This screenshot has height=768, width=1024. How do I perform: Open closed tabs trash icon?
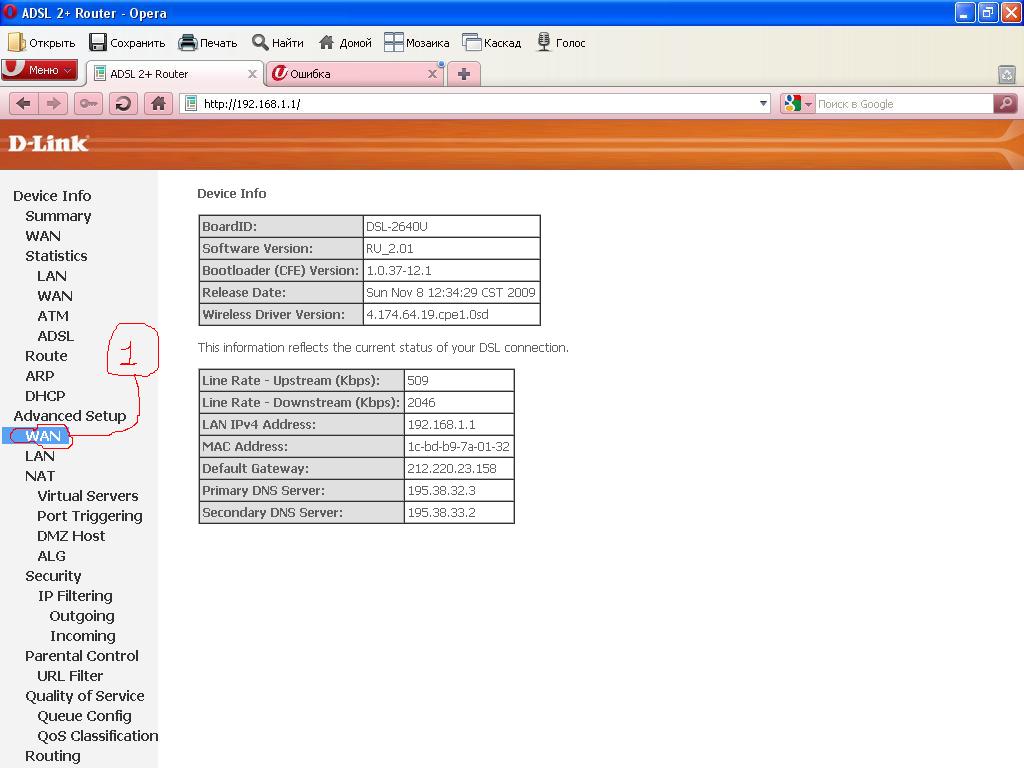point(1006,74)
